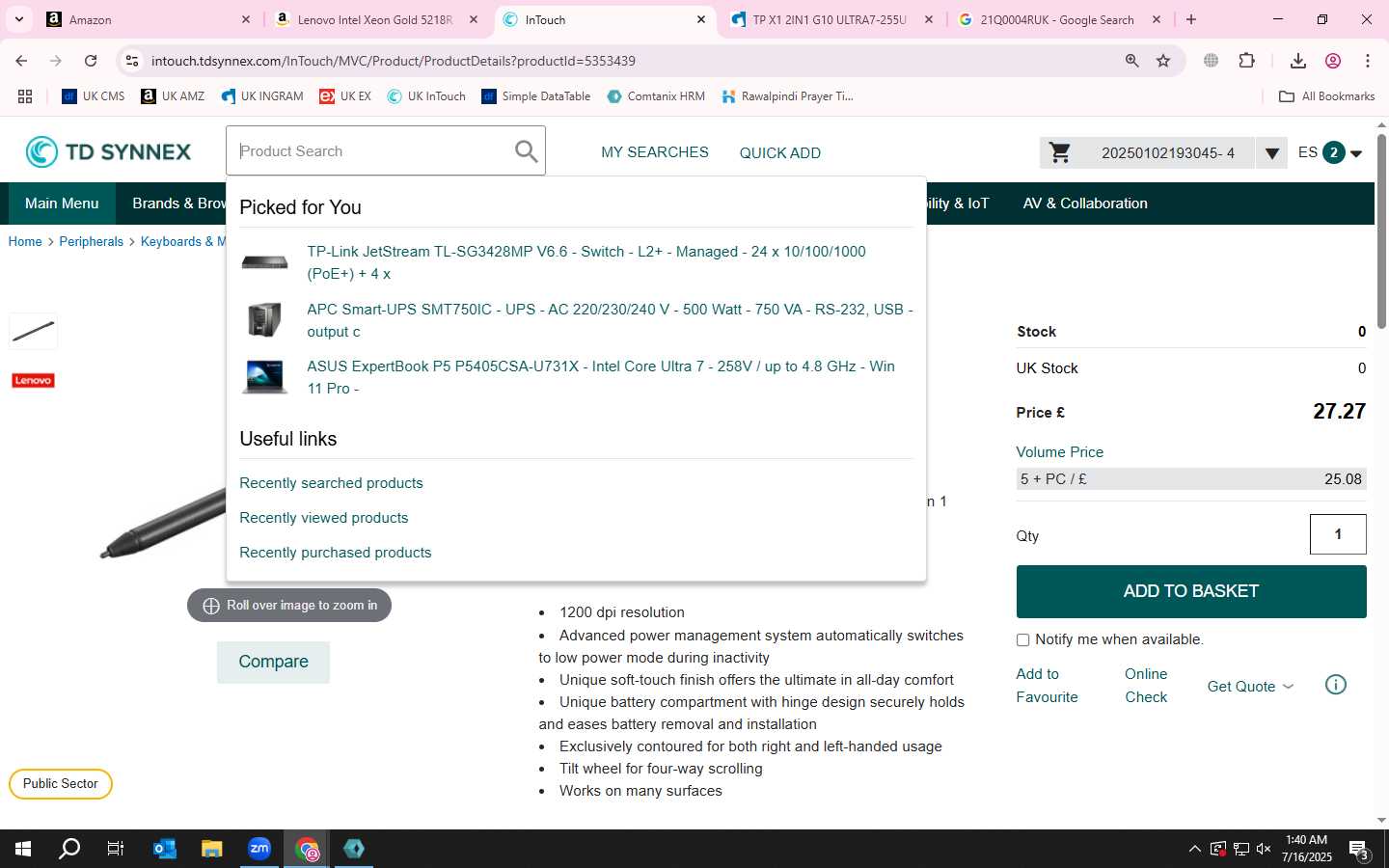This screenshot has height=868, width=1389.
Task: Open the Chrome three-dot menu
Action: click(x=1368, y=60)
